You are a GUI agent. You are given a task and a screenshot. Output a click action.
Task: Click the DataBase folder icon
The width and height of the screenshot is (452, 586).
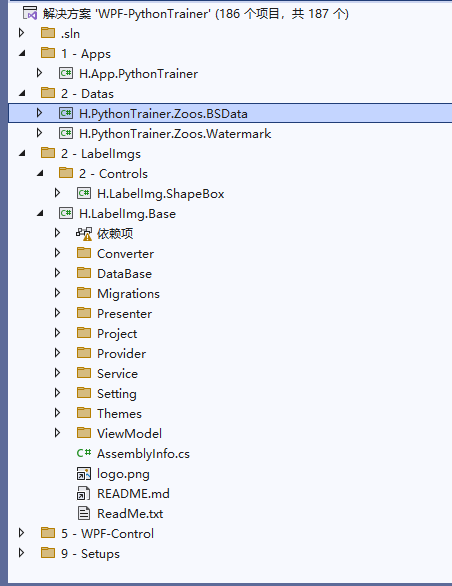pos(84,273)
